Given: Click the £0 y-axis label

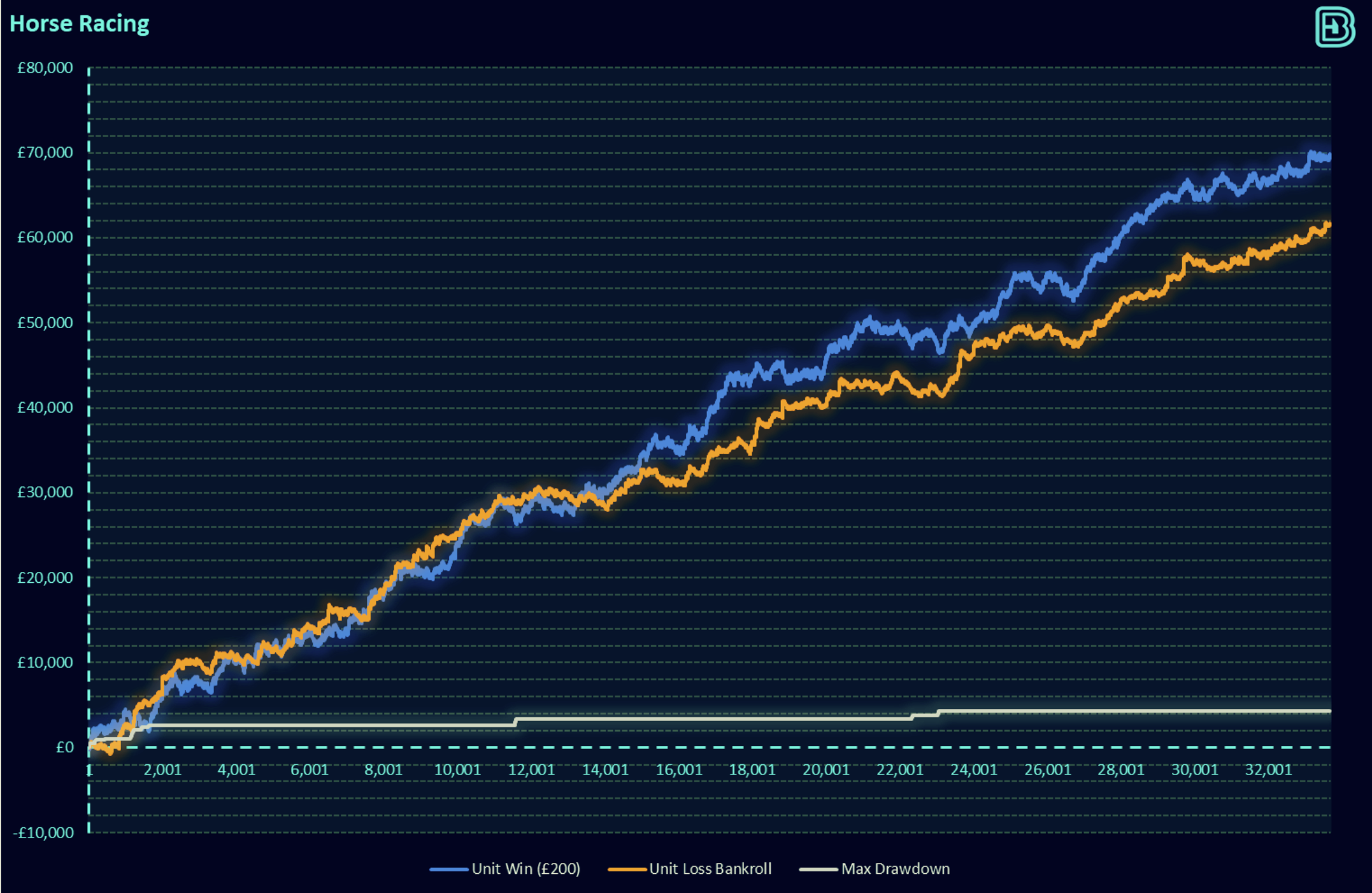Looking at the screenshot, I should [x=64, y=747].
